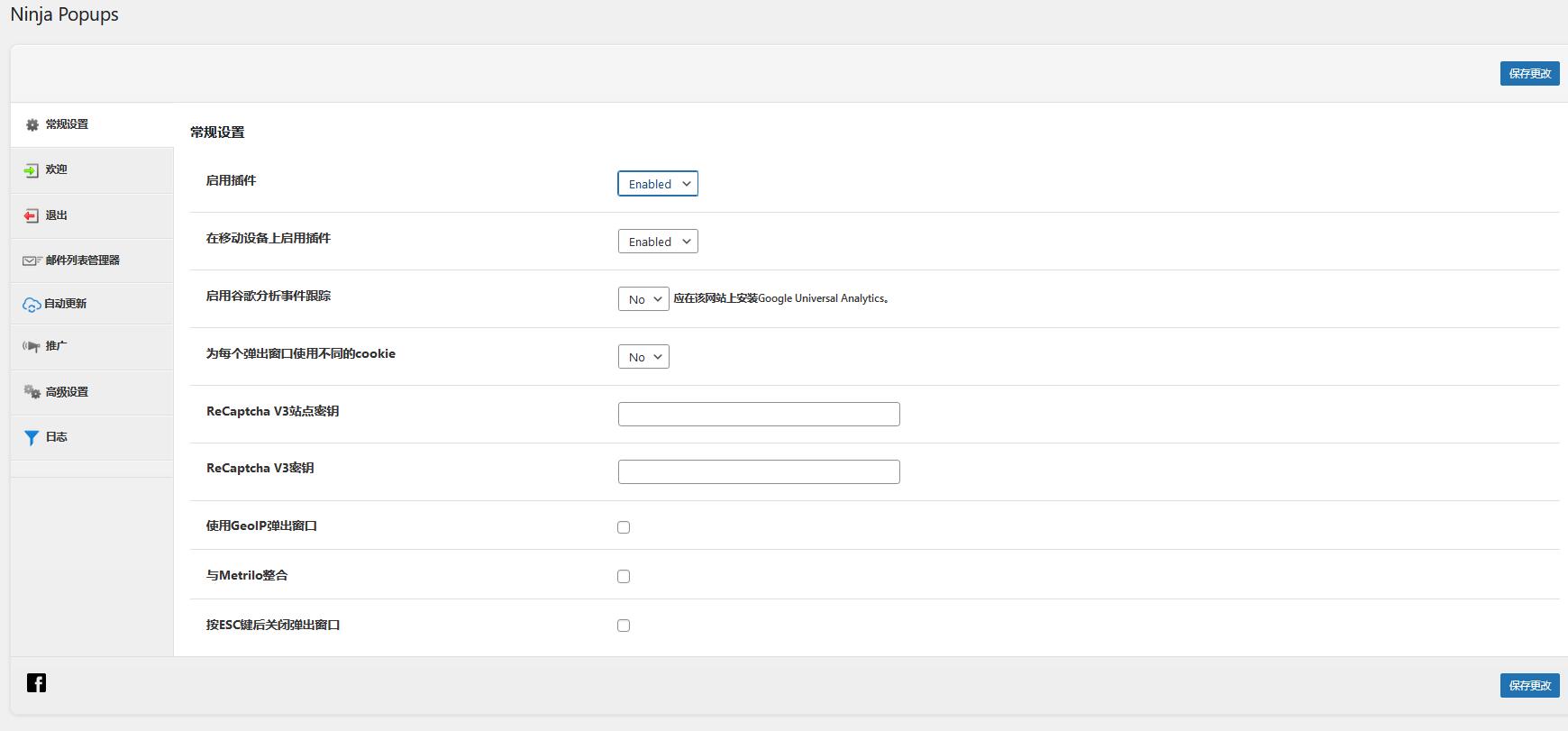
Task: Enable the 使用GeoIP弹出窗口 checkbox
Action: [x=624, y=527]
